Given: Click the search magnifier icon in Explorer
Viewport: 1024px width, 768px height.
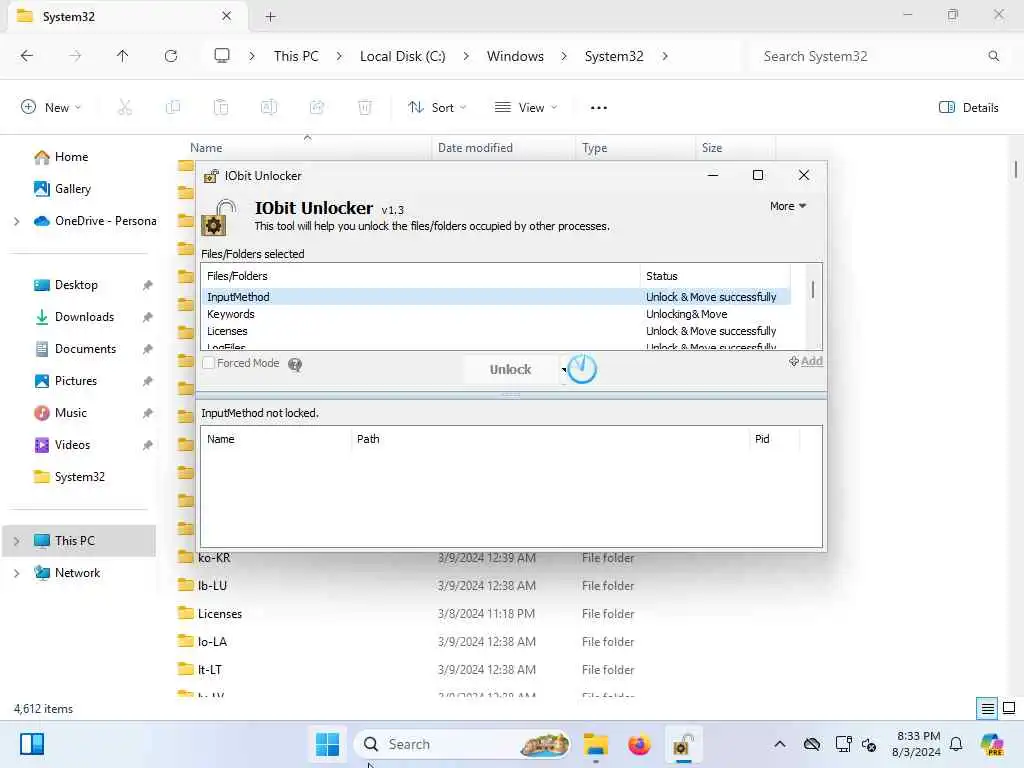Looking at the screenshot, I should click(993, 56).
